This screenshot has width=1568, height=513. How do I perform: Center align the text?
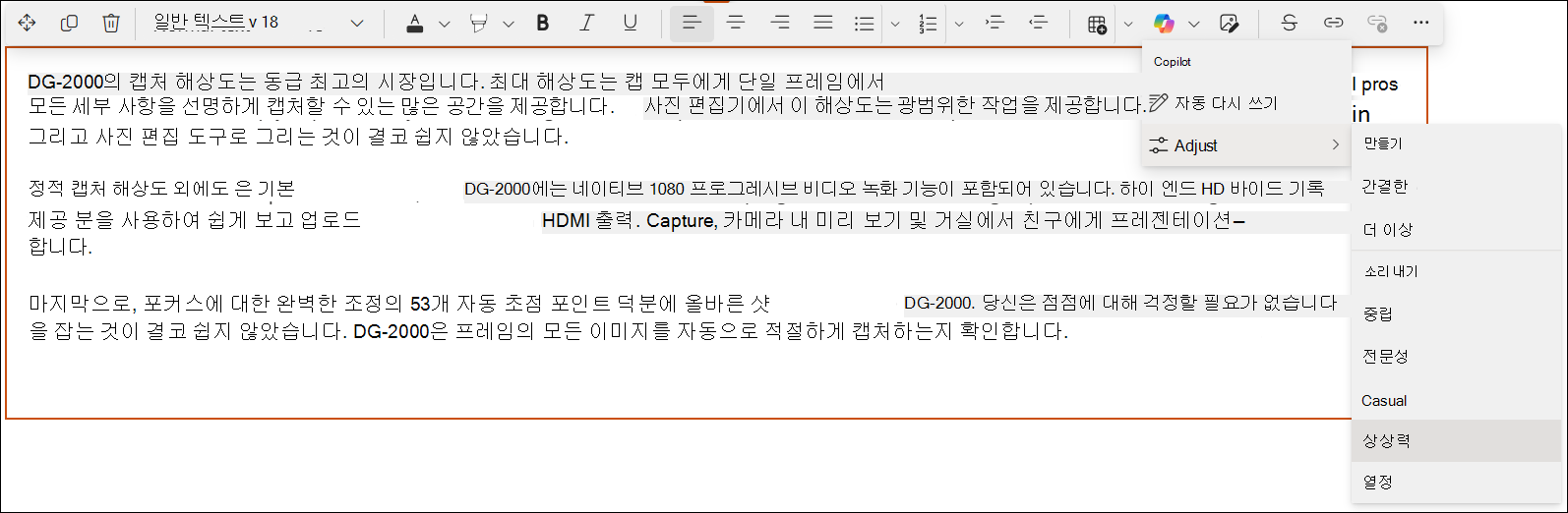pyautogui.click(x=736, y=23)
